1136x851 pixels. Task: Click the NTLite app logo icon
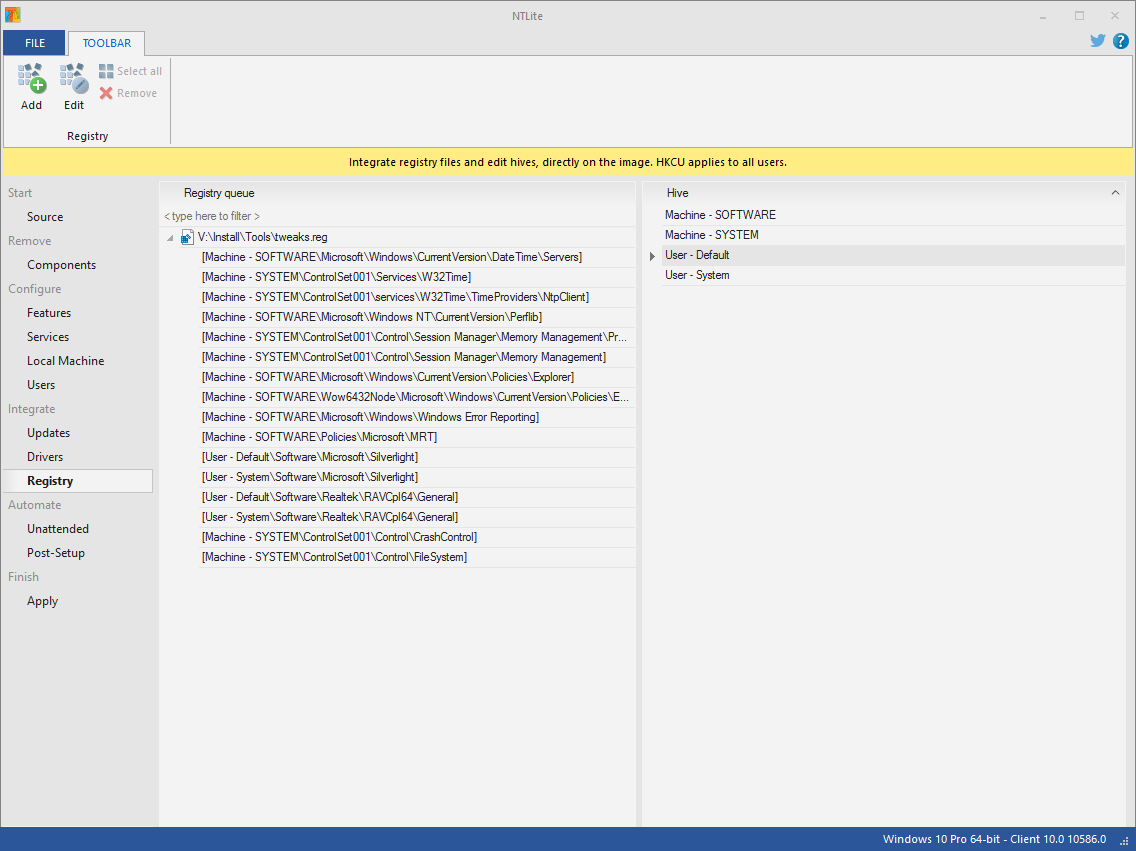(13, 15)
